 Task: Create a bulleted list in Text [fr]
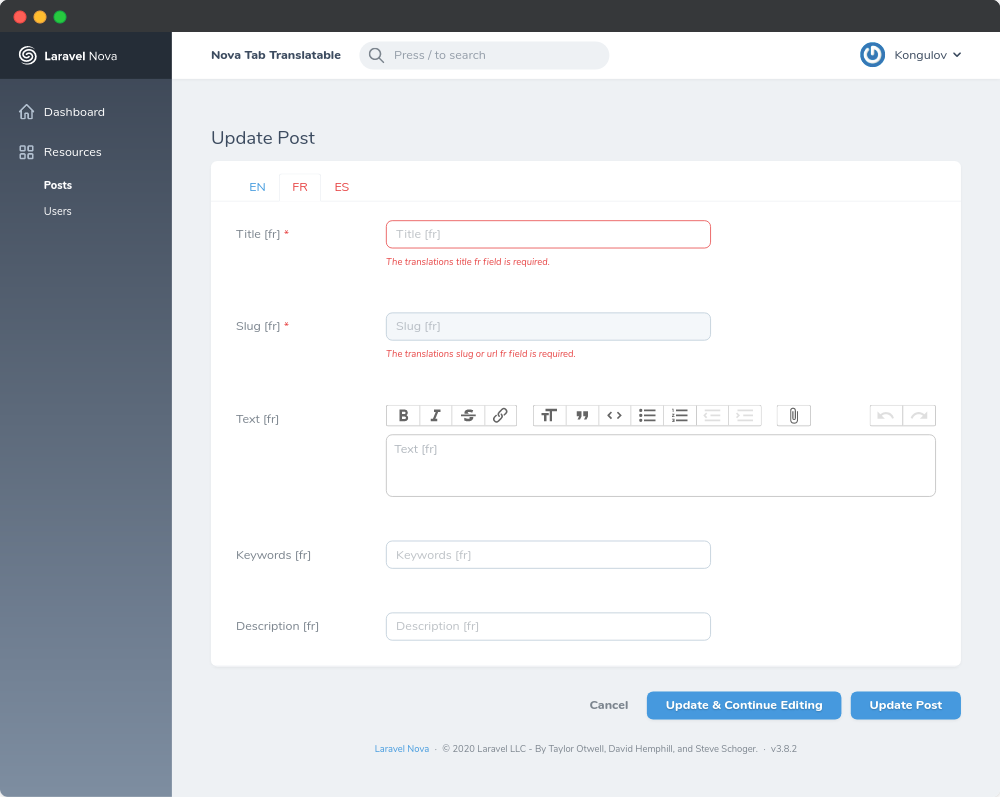click(x=647, y=415)
